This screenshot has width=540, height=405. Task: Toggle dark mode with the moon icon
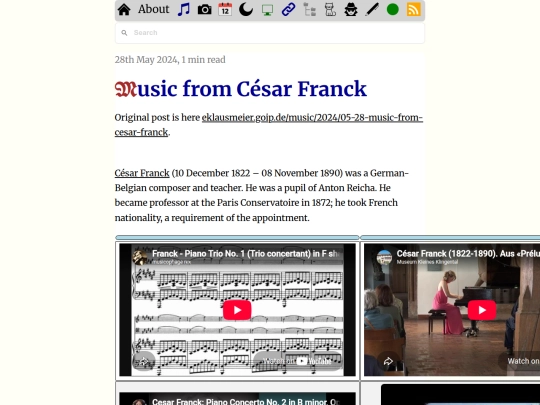(x=246, y=10)
